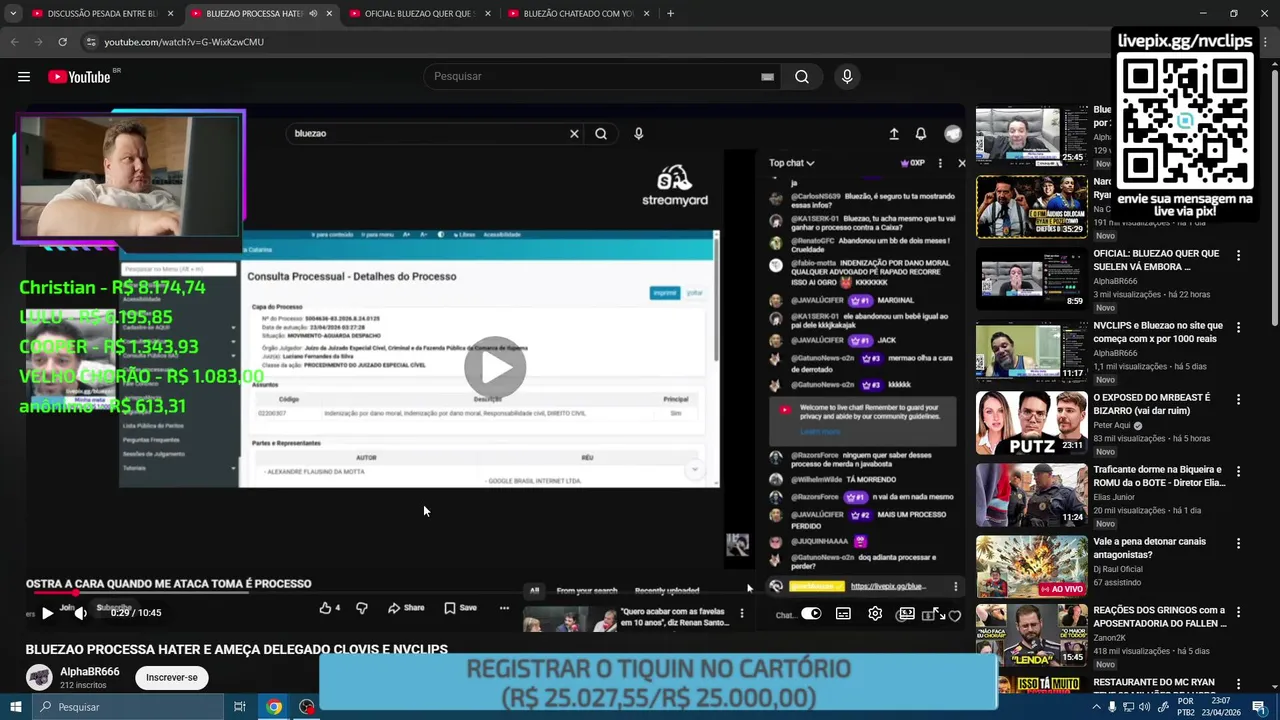
Task: Reload the page in Chrome
Action: coord(62,42)
